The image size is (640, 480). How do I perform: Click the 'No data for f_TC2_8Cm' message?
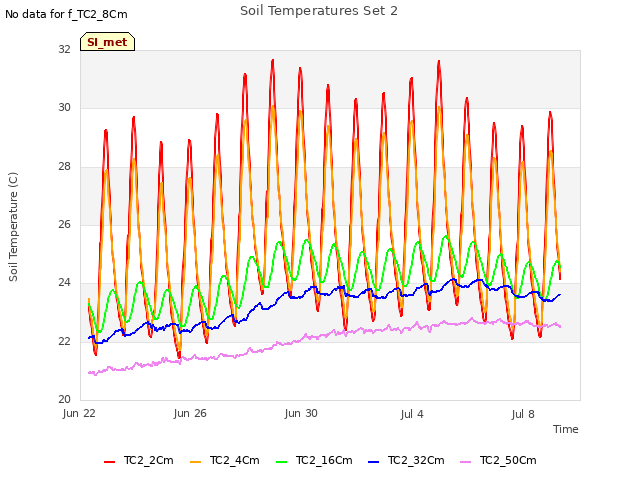66,14
